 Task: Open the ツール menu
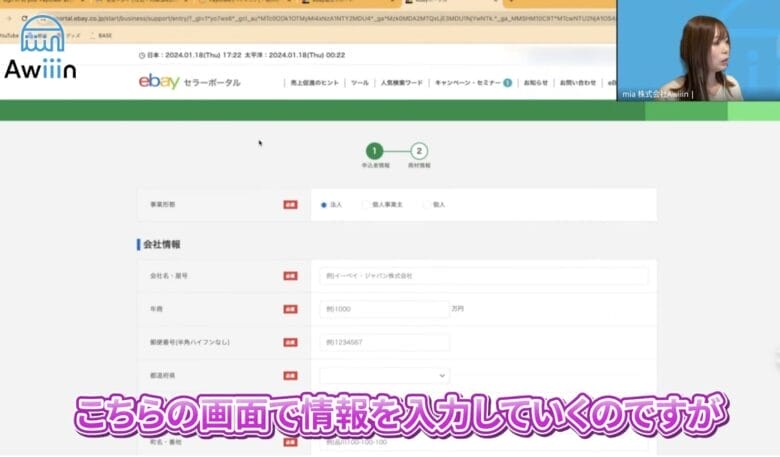[x=360, y=83]
